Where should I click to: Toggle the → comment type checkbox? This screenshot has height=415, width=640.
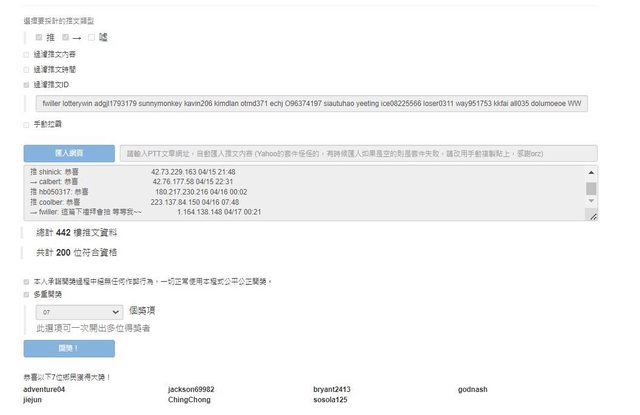click(x=65, y=37)
